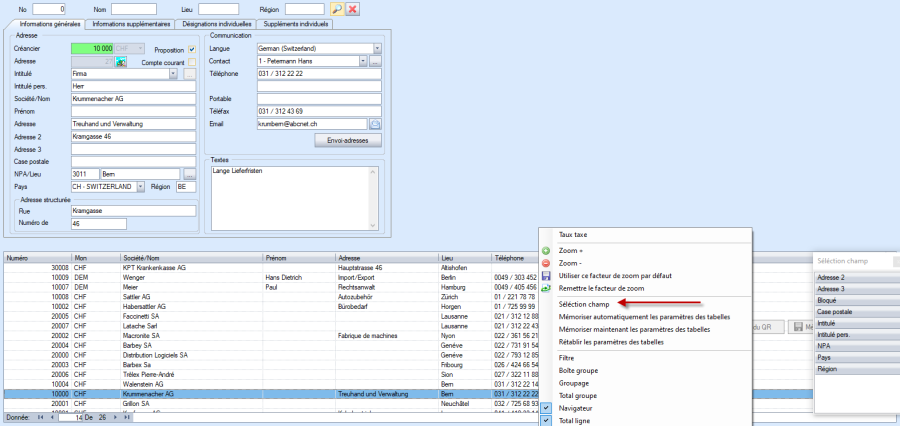Click the ellipsis button next to Intitulé
900x426 pixels.
(189, 73)
